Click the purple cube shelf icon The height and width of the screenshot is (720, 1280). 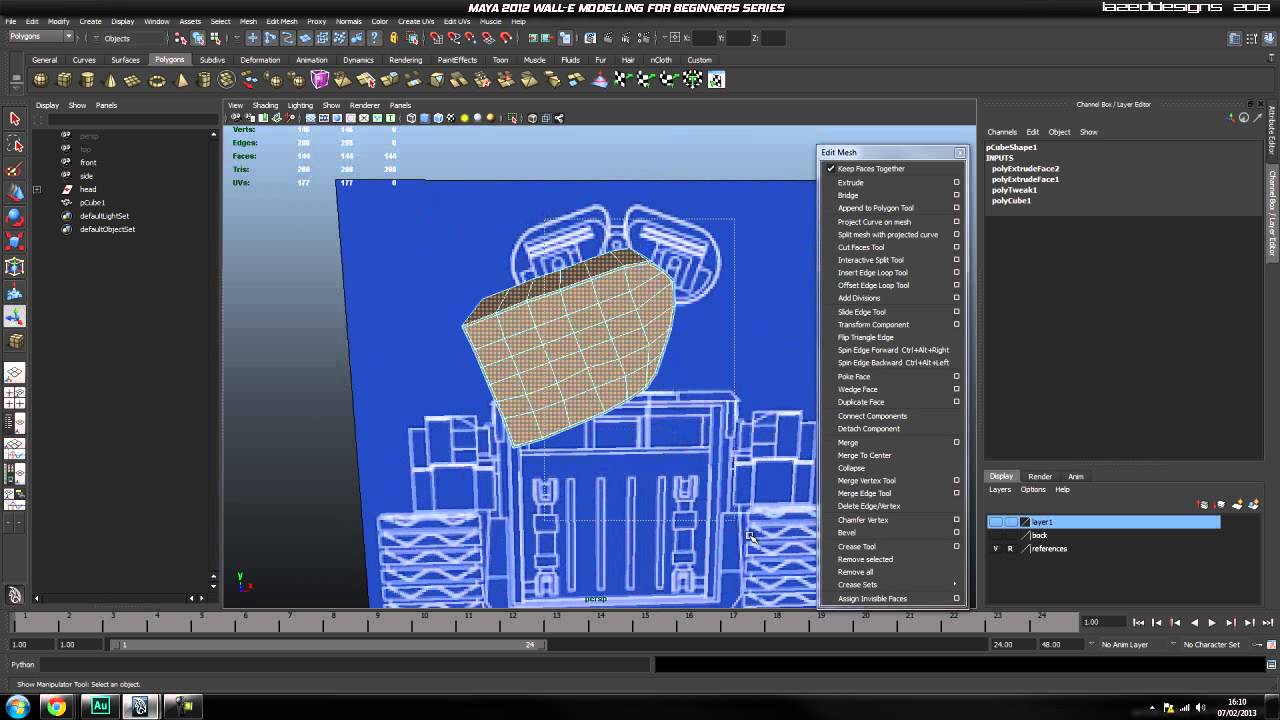click(320, 80)
